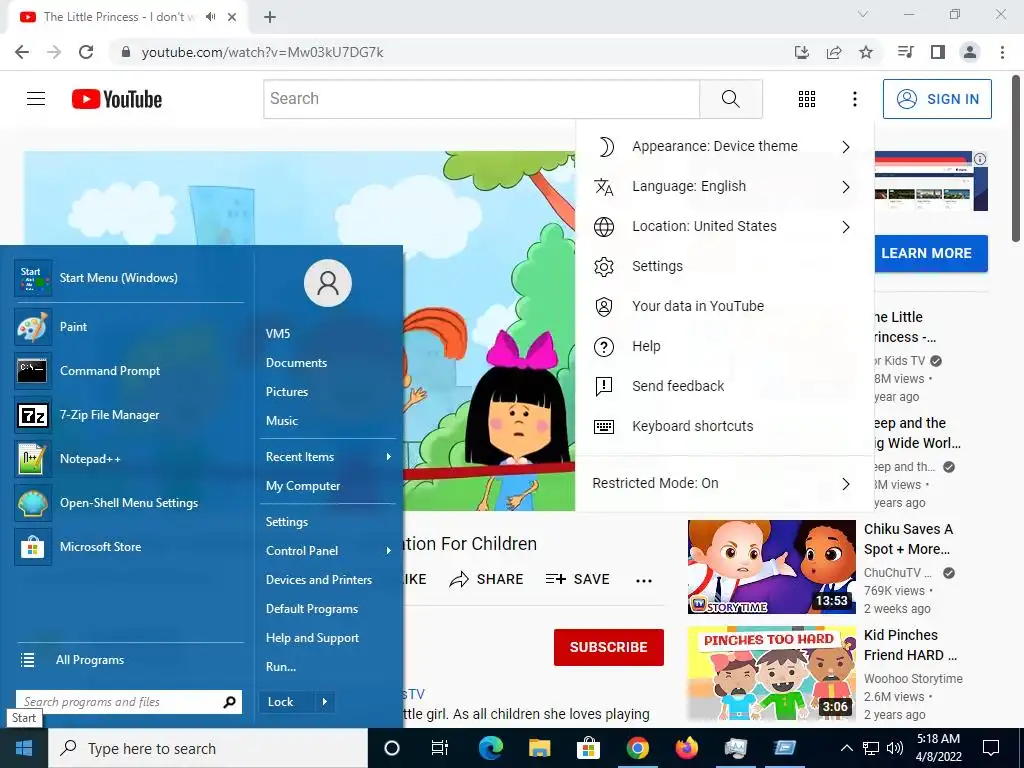The height and width of the screenshot is (768, 1024).
Task: Open Firefox from taskbar
Action: pos(686,748)
